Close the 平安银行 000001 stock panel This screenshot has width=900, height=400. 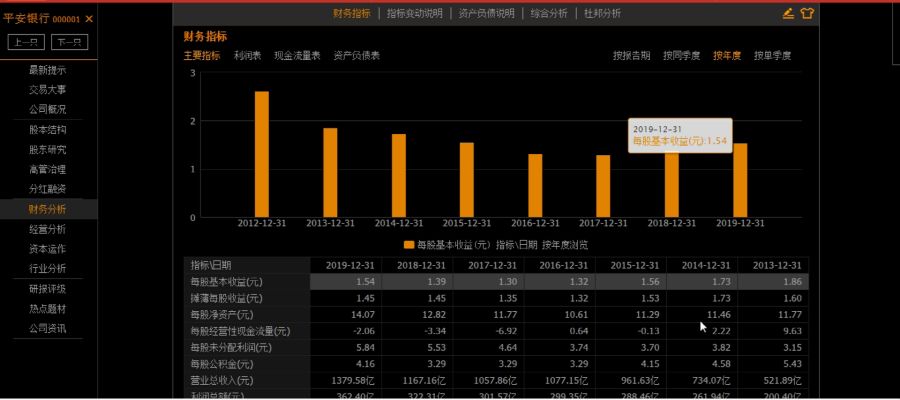pos(89,19)
